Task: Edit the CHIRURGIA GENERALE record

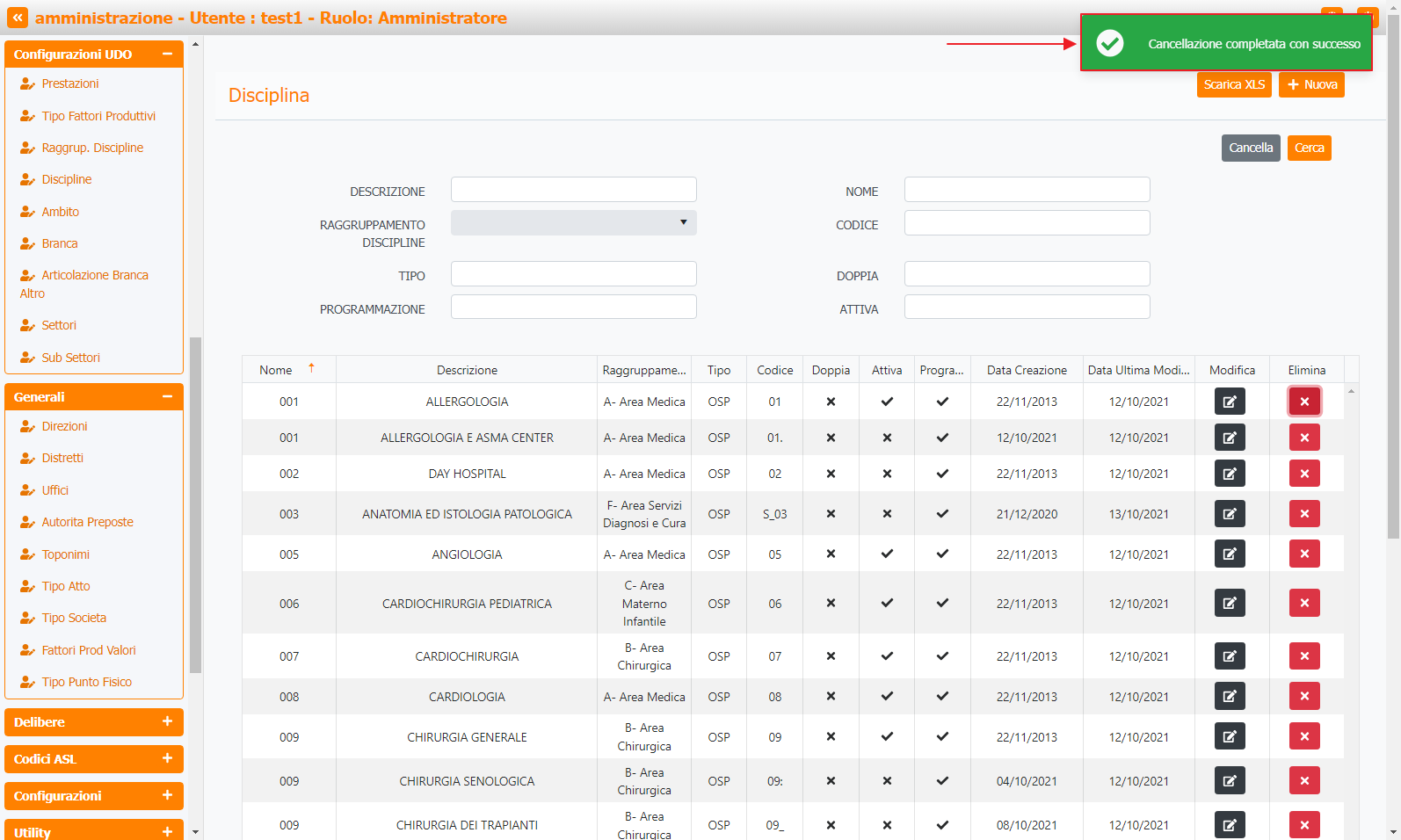Action: pos(1229,737)
